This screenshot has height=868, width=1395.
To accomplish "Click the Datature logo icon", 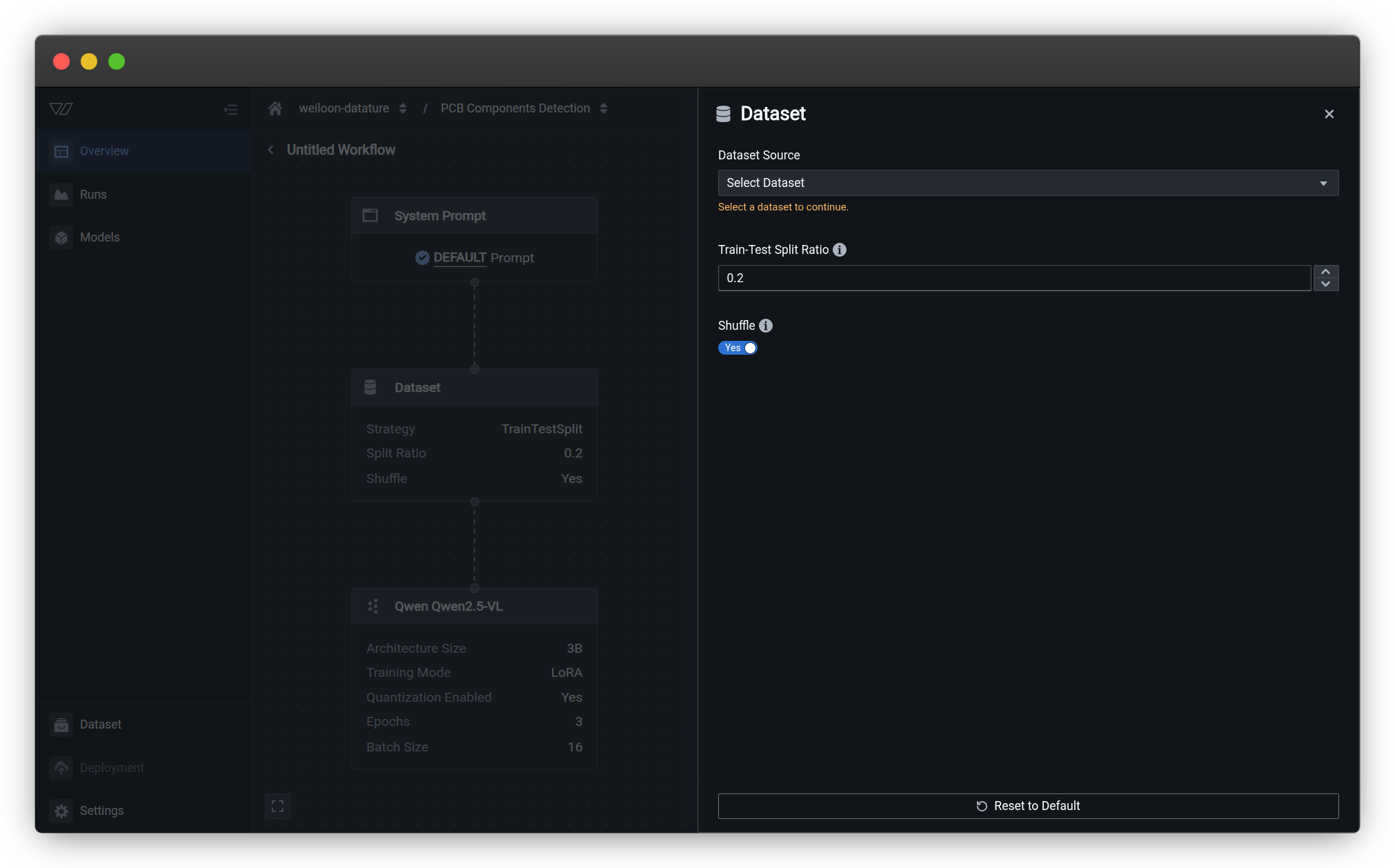I will [x=61, y=109].
